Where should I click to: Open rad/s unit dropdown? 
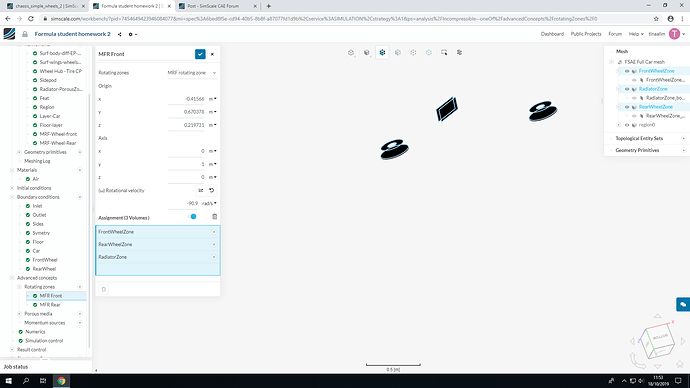coord(209,203)
